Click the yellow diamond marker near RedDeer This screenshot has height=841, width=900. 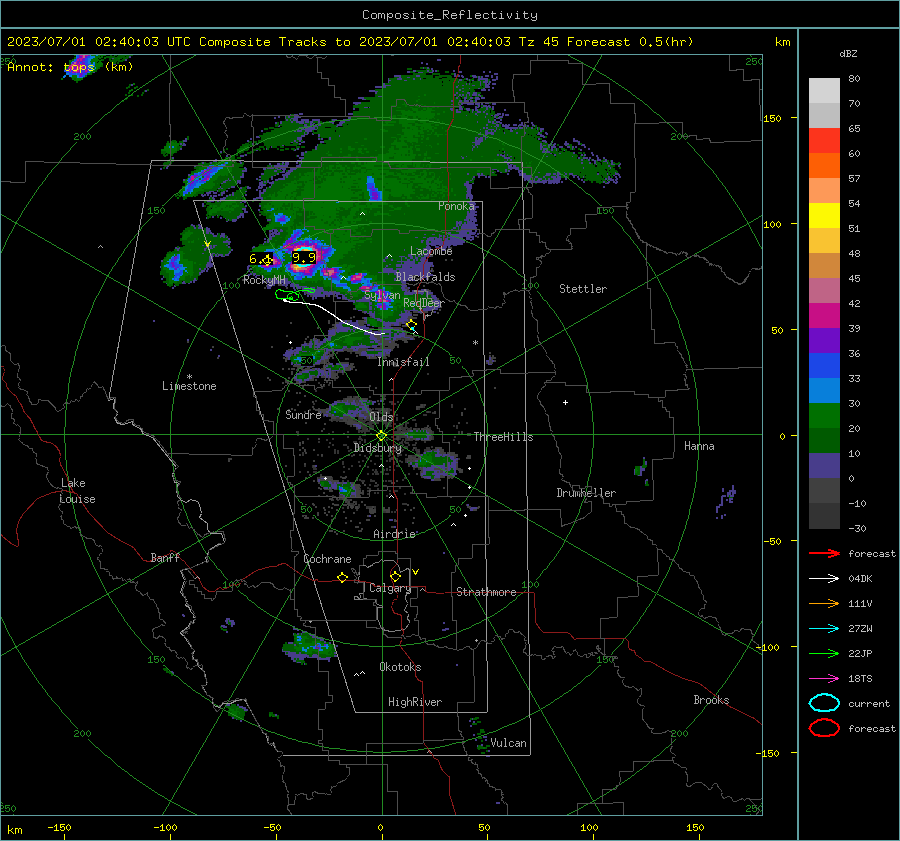[412, 325]
